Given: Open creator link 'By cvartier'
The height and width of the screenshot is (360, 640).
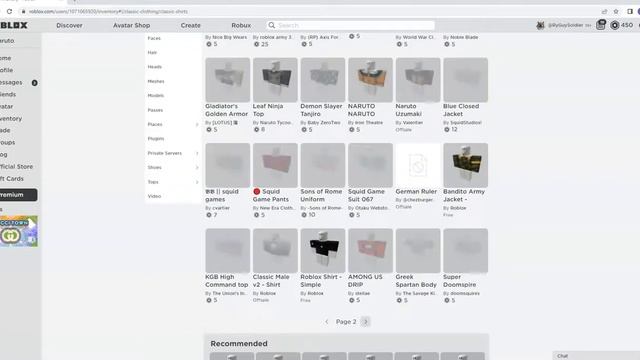Looking at the screenshot, I should 218,208.
